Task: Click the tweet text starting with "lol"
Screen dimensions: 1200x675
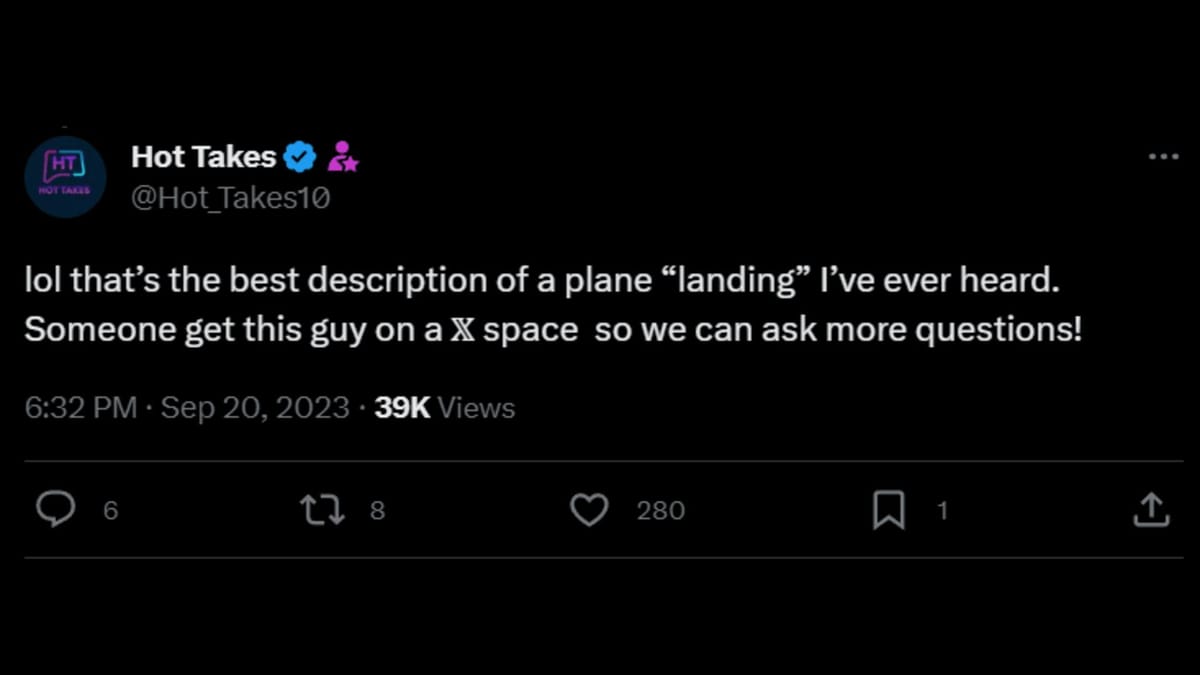Action: [540, 283]
